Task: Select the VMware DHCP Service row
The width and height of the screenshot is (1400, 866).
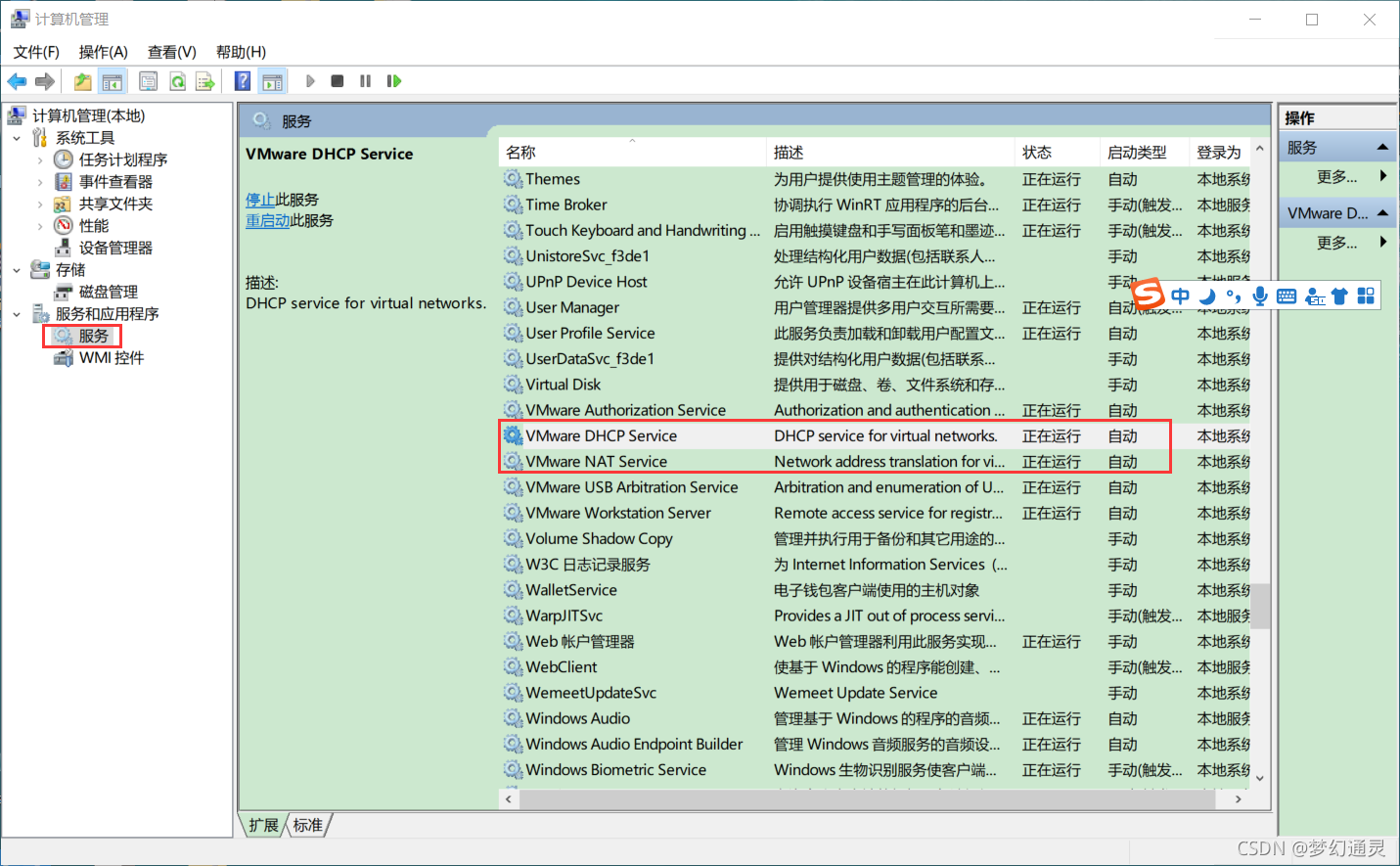Action: tap(876, 435)
